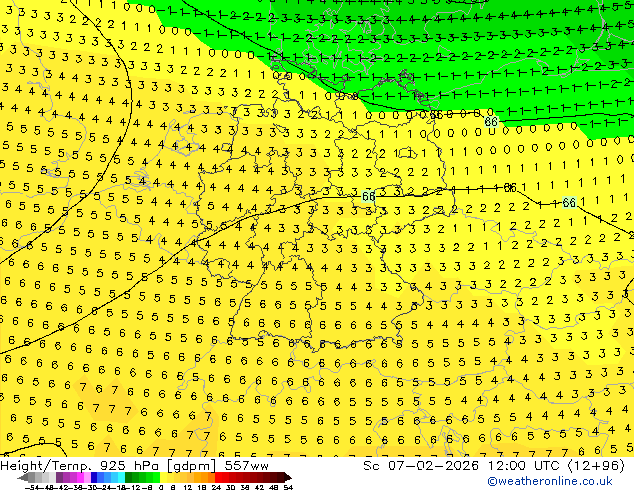Click the bright red legend swatch at 24

pos(218,477)
